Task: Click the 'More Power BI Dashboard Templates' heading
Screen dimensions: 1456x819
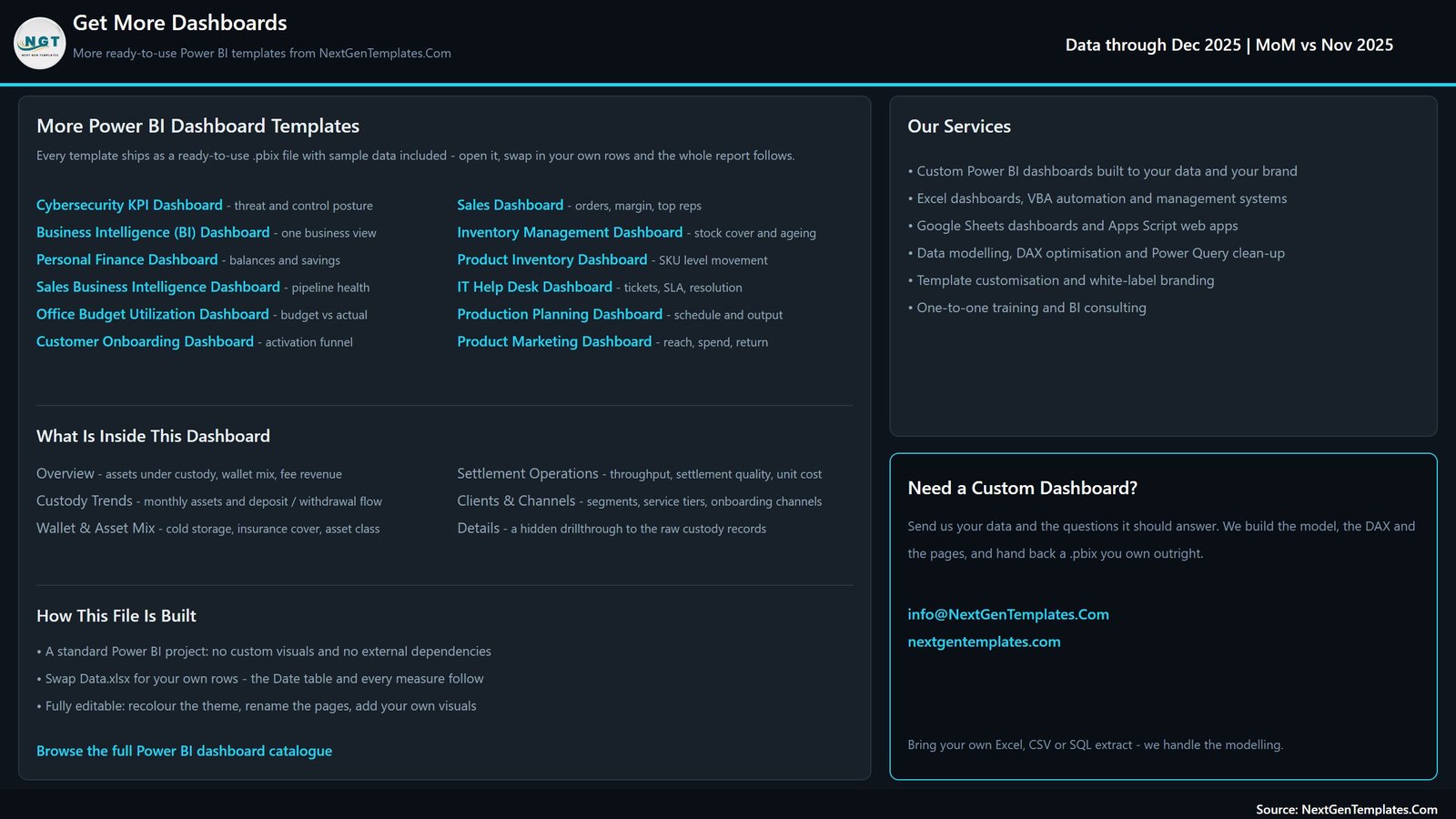Action: (x=198, y=126)
